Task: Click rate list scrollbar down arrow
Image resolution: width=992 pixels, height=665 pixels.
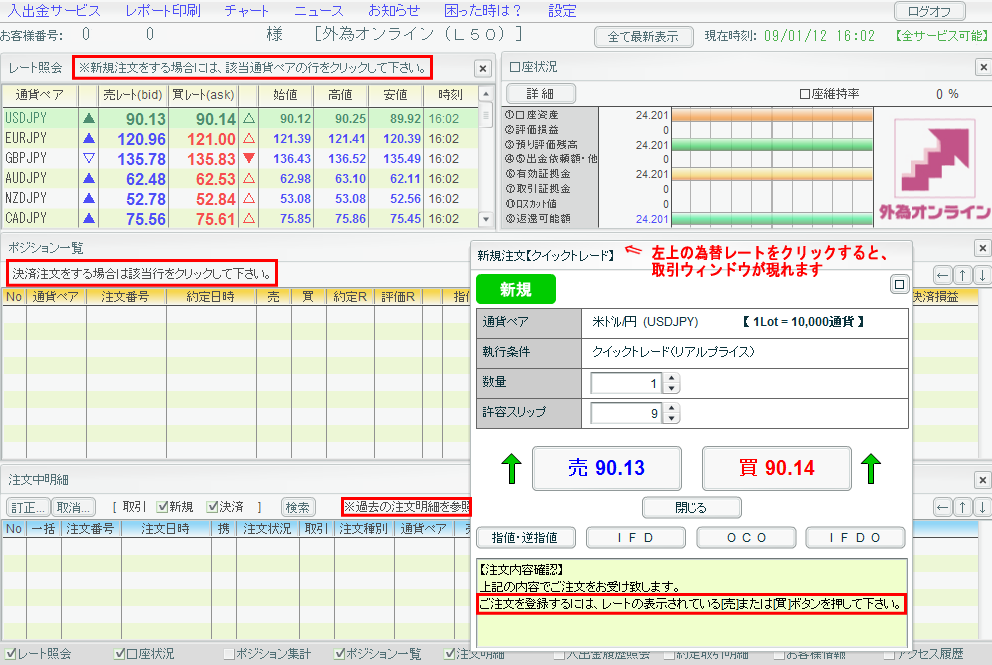Action: click(x=486, y=220)
